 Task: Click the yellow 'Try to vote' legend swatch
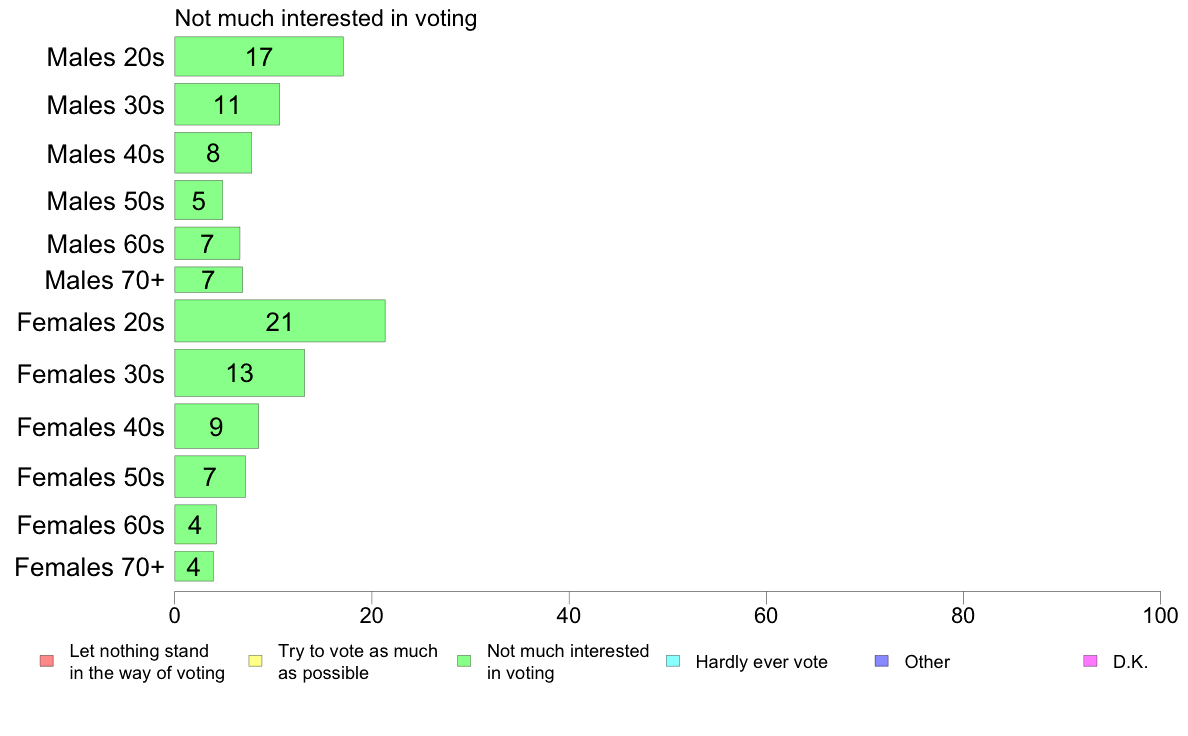(x=255, y=661)
